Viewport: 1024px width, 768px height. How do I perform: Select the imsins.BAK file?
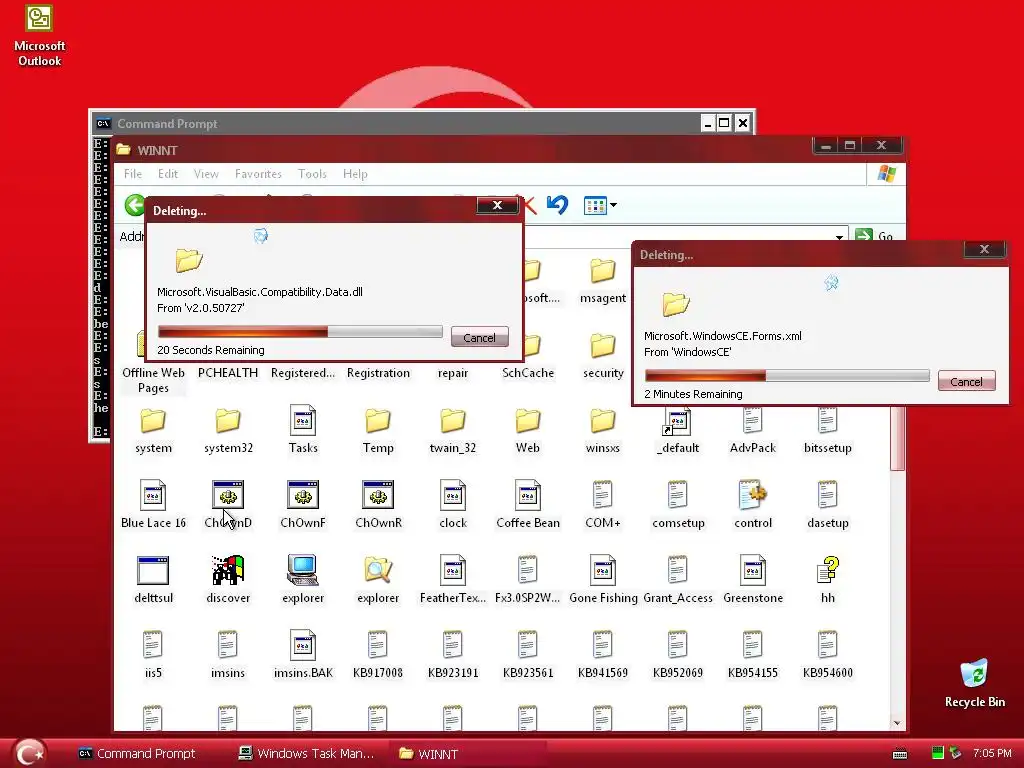(x=303, y=645)
